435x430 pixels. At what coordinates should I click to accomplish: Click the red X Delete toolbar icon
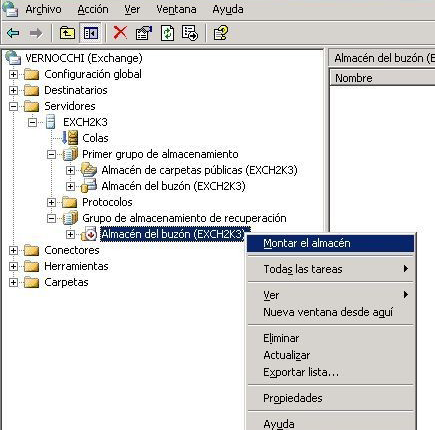tap(120, 33)
